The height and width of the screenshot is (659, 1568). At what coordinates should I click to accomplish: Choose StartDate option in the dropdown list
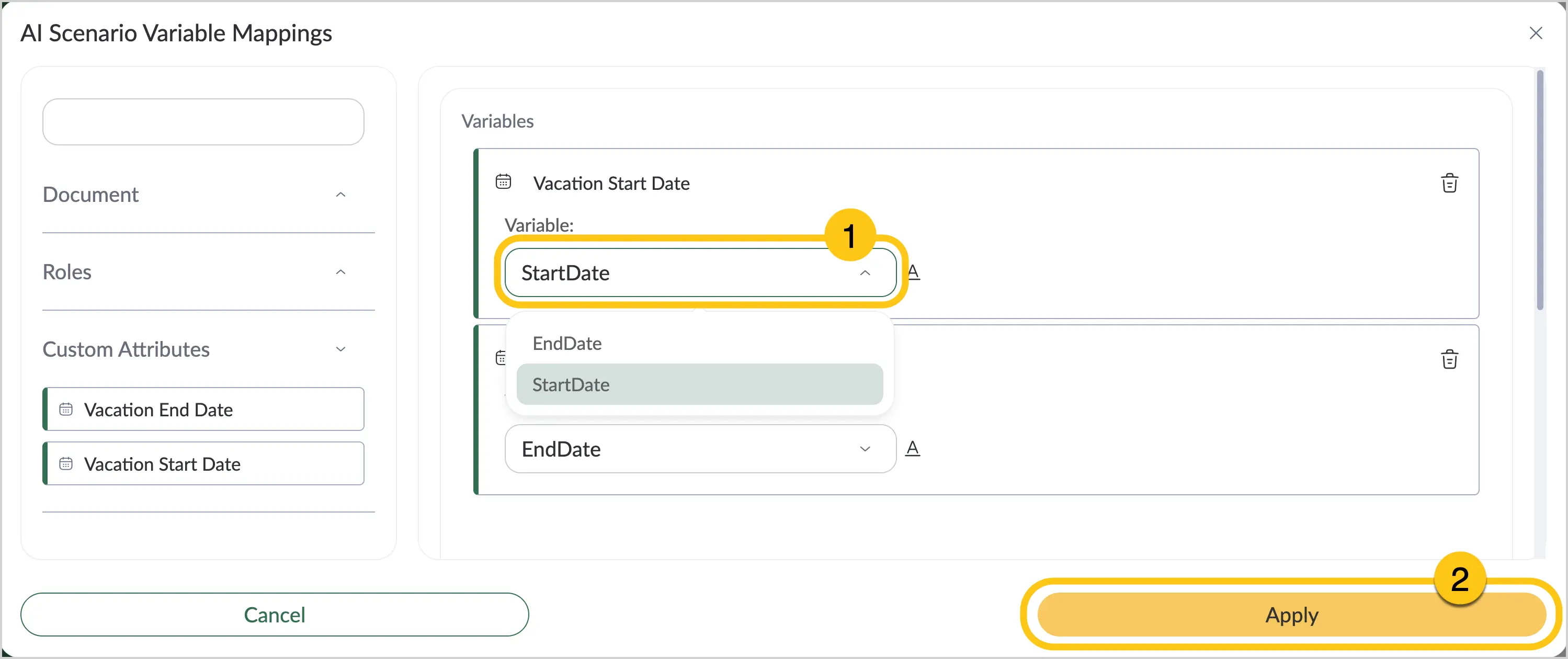(699, 384)
